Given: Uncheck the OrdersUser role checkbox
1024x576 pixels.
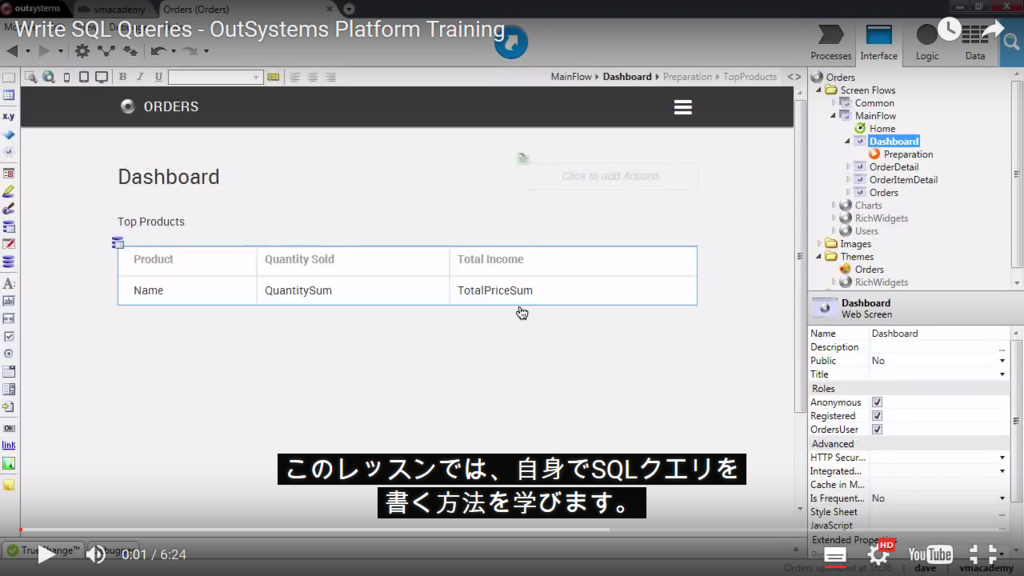Looking at the screenshot, I should [877, 429].
